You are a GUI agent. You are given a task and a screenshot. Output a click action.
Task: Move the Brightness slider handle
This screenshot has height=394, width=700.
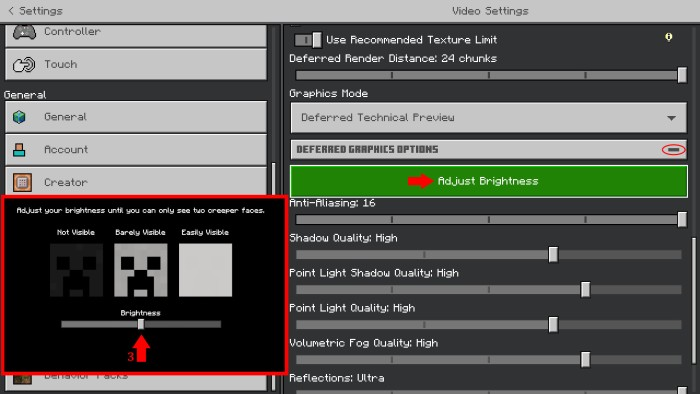(141, 324)
